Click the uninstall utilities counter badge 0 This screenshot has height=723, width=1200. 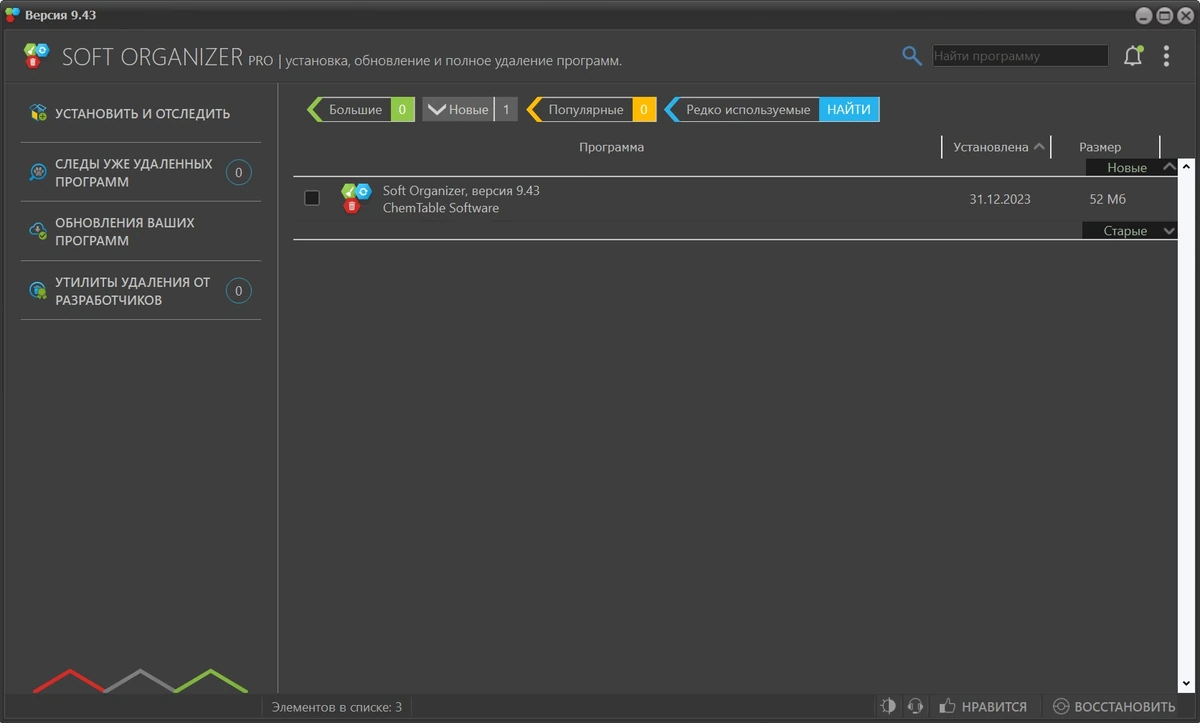[x=238, y=292]
